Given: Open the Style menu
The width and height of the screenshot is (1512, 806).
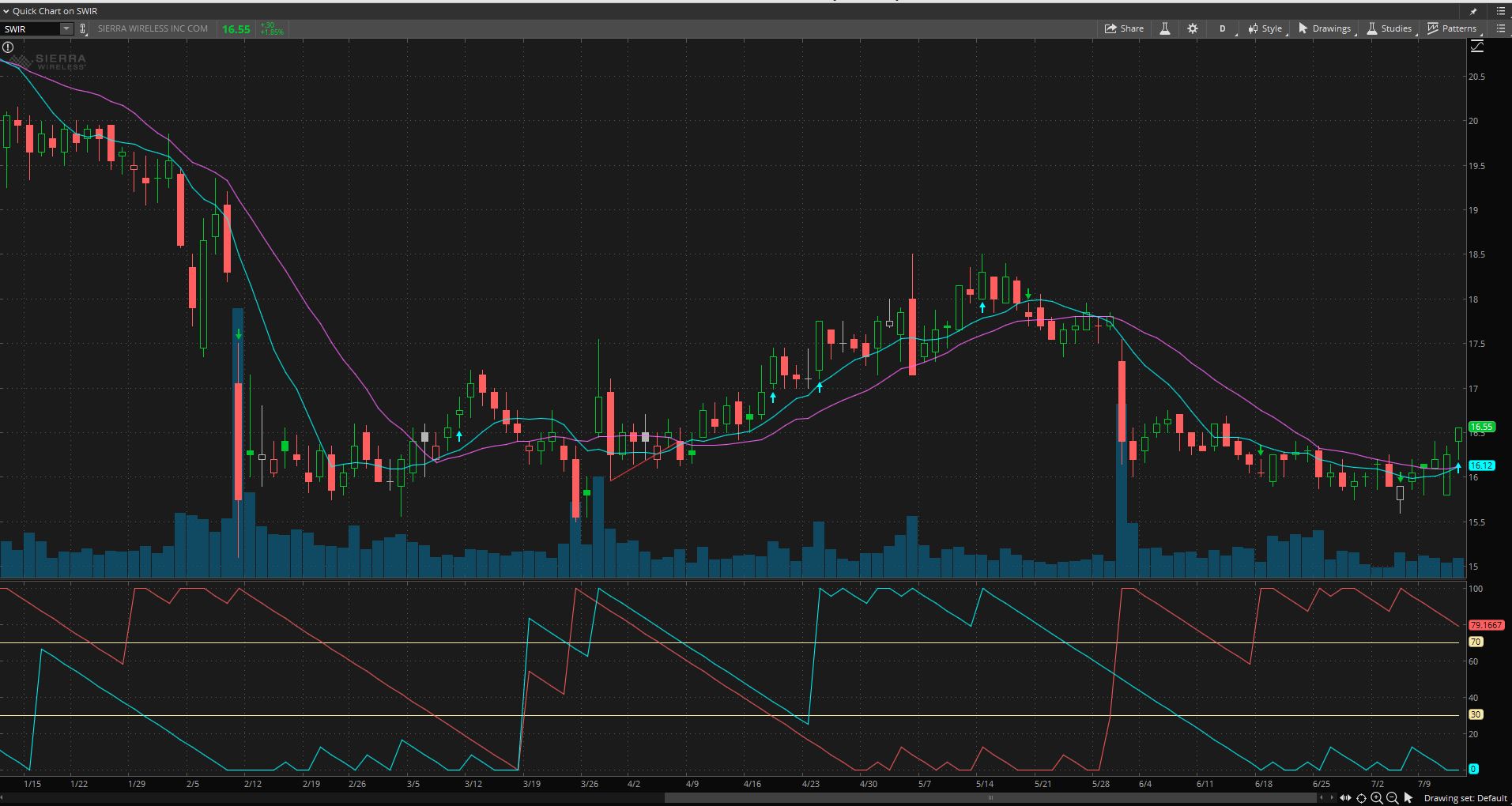Looking at the screenshot, I should 1265,28.
